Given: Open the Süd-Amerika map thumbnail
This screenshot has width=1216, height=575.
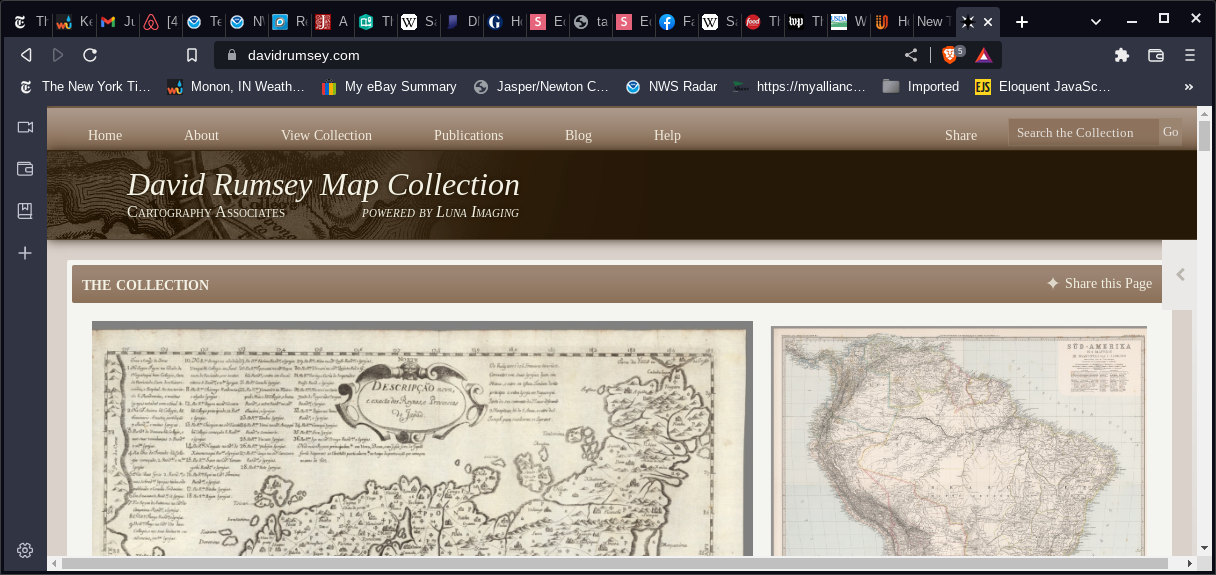Looking at the screenshot, I should [959, 441].
